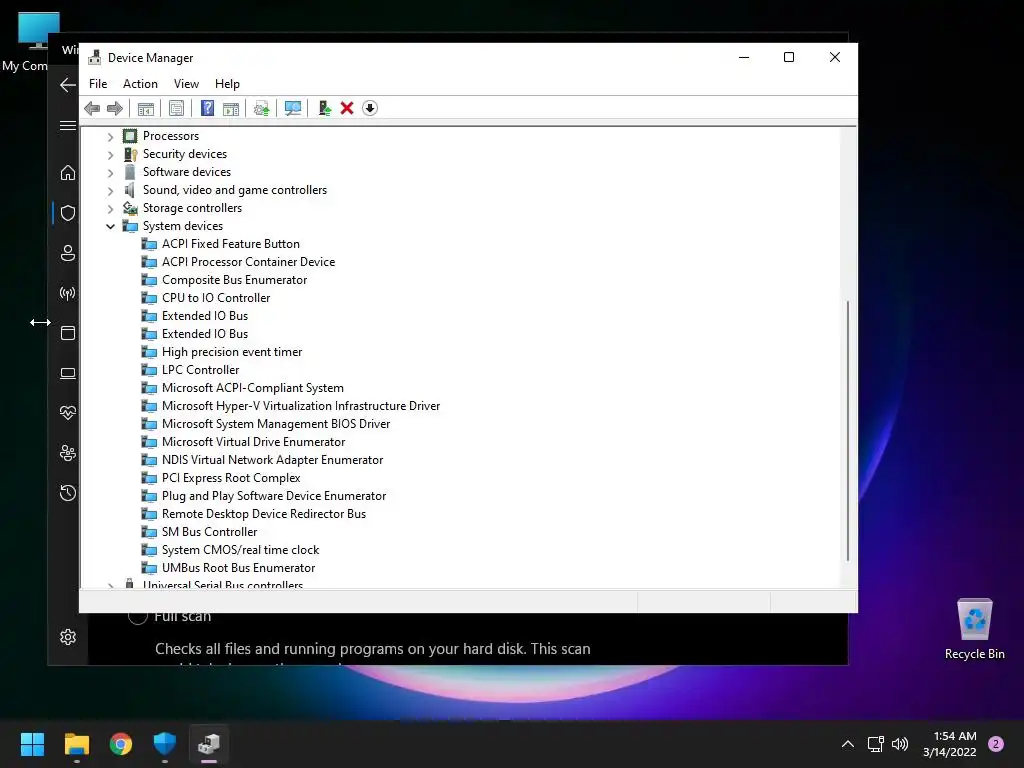Viewport: 1024px width, 768px height.
Task: Open the notification badge beside the clock
Action: coord(996,744)
